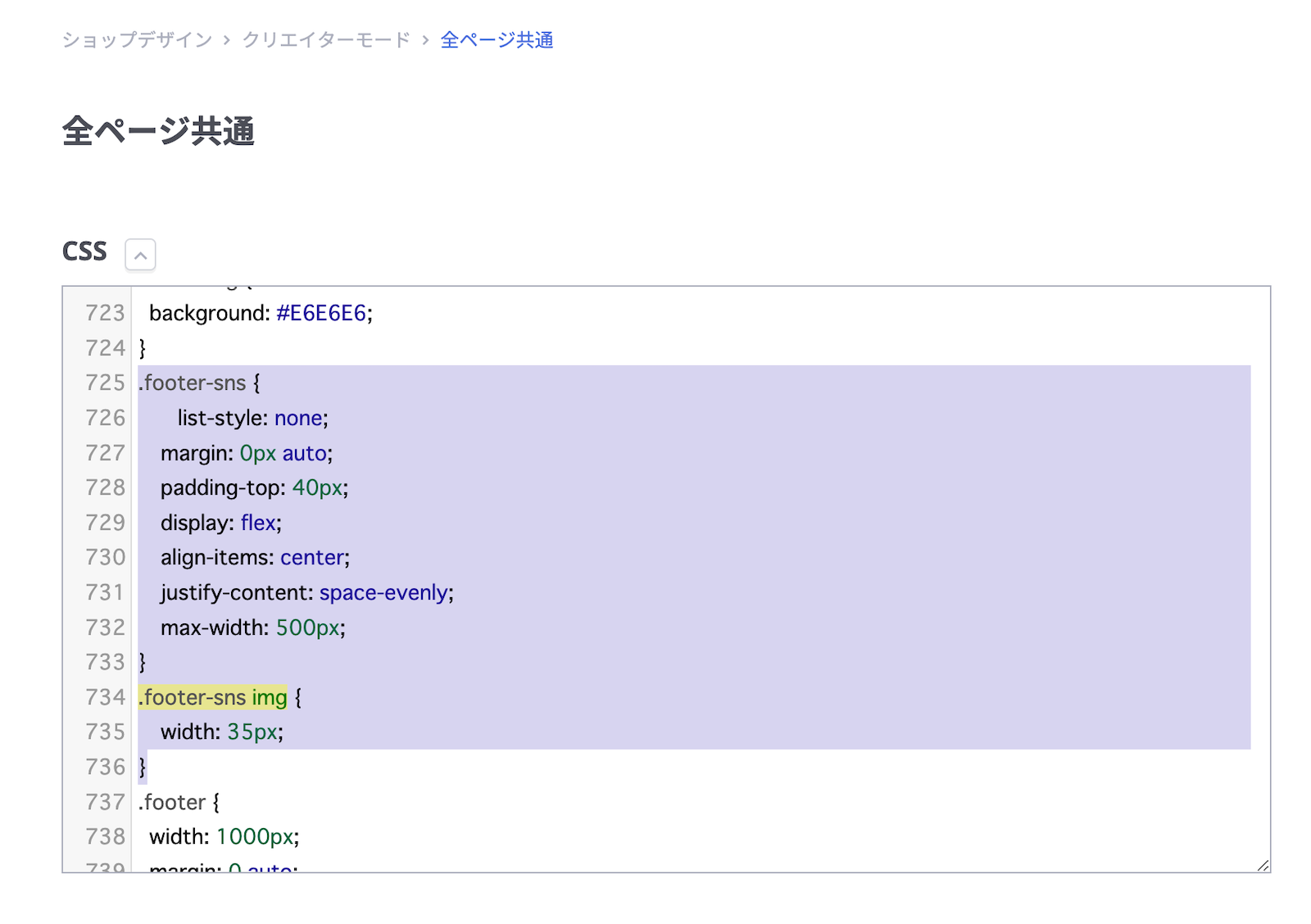
Task: Click line number 725 in gutter
Action: (x=105, y=383)
